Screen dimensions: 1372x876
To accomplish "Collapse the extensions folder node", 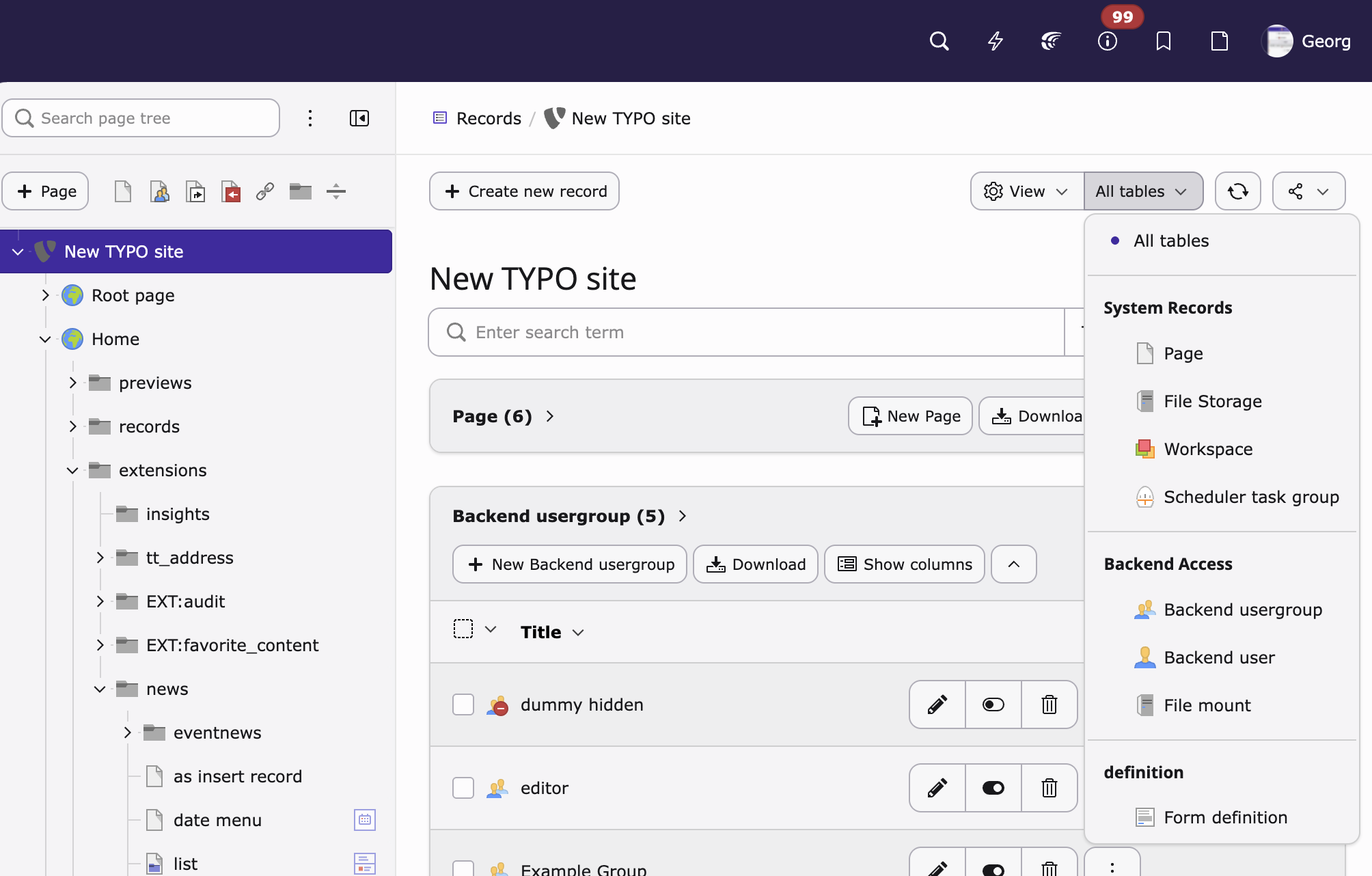I will (72, 470).
